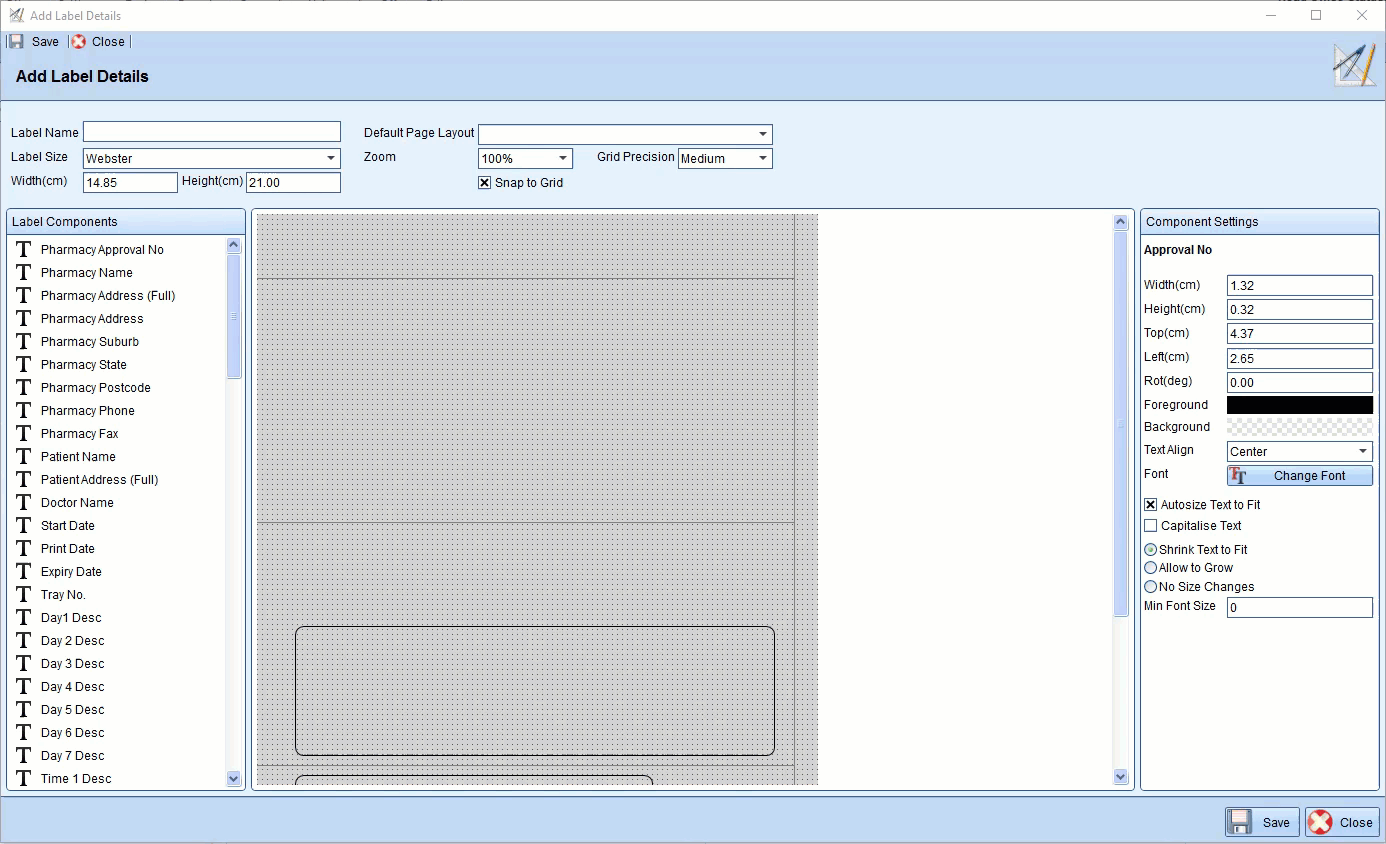Open the Label Size dropdown
Image resolution: width=1386 pixels, height=844 pixels.
pos(331,158)
